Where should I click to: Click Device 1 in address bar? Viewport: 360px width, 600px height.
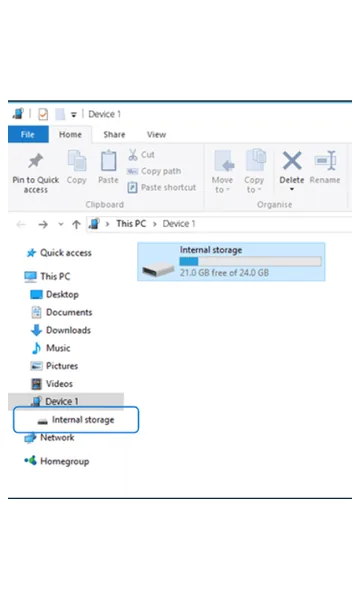coord(179,223)
